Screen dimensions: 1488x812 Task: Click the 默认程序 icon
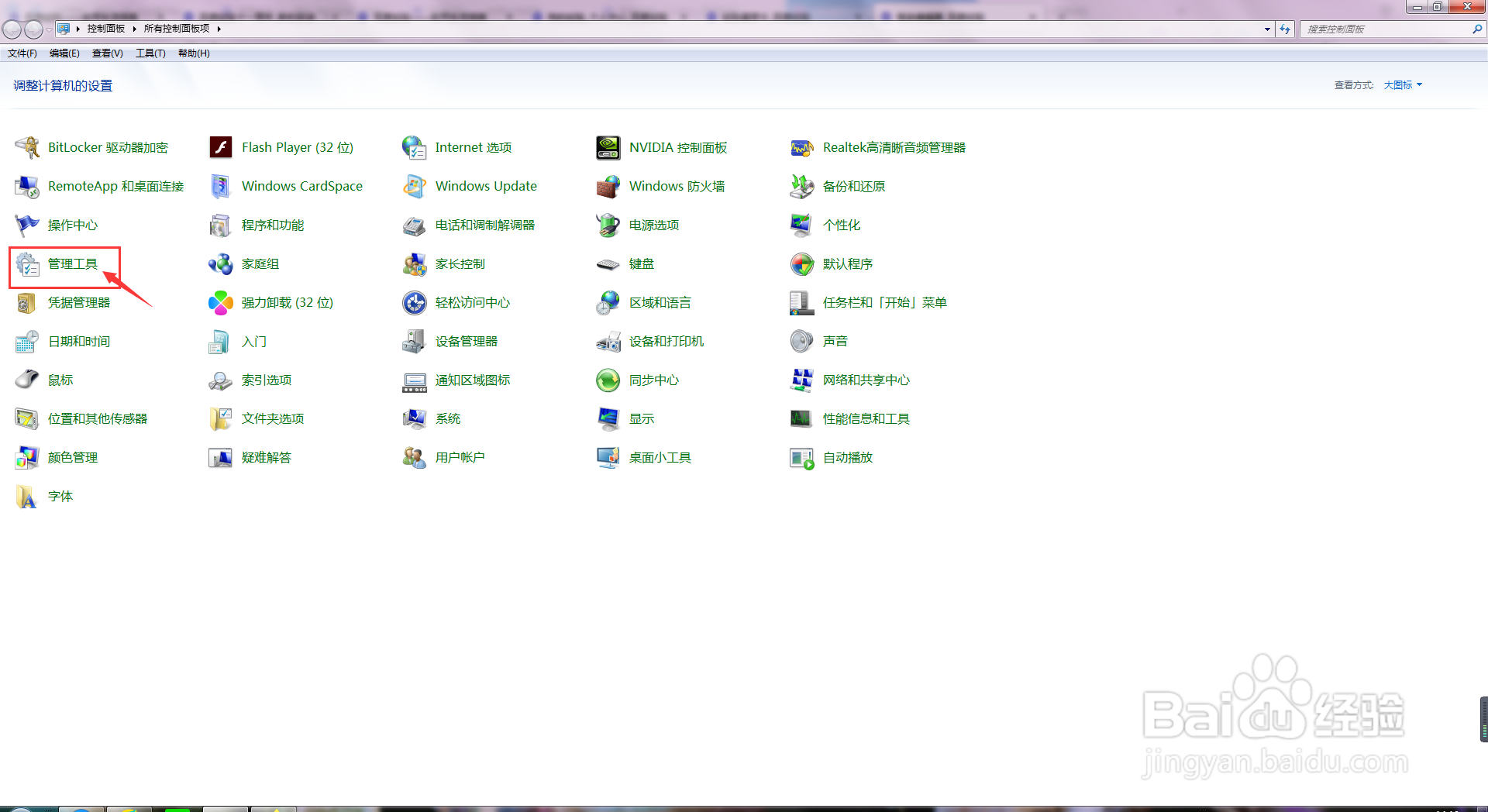(x=802, y=263)
